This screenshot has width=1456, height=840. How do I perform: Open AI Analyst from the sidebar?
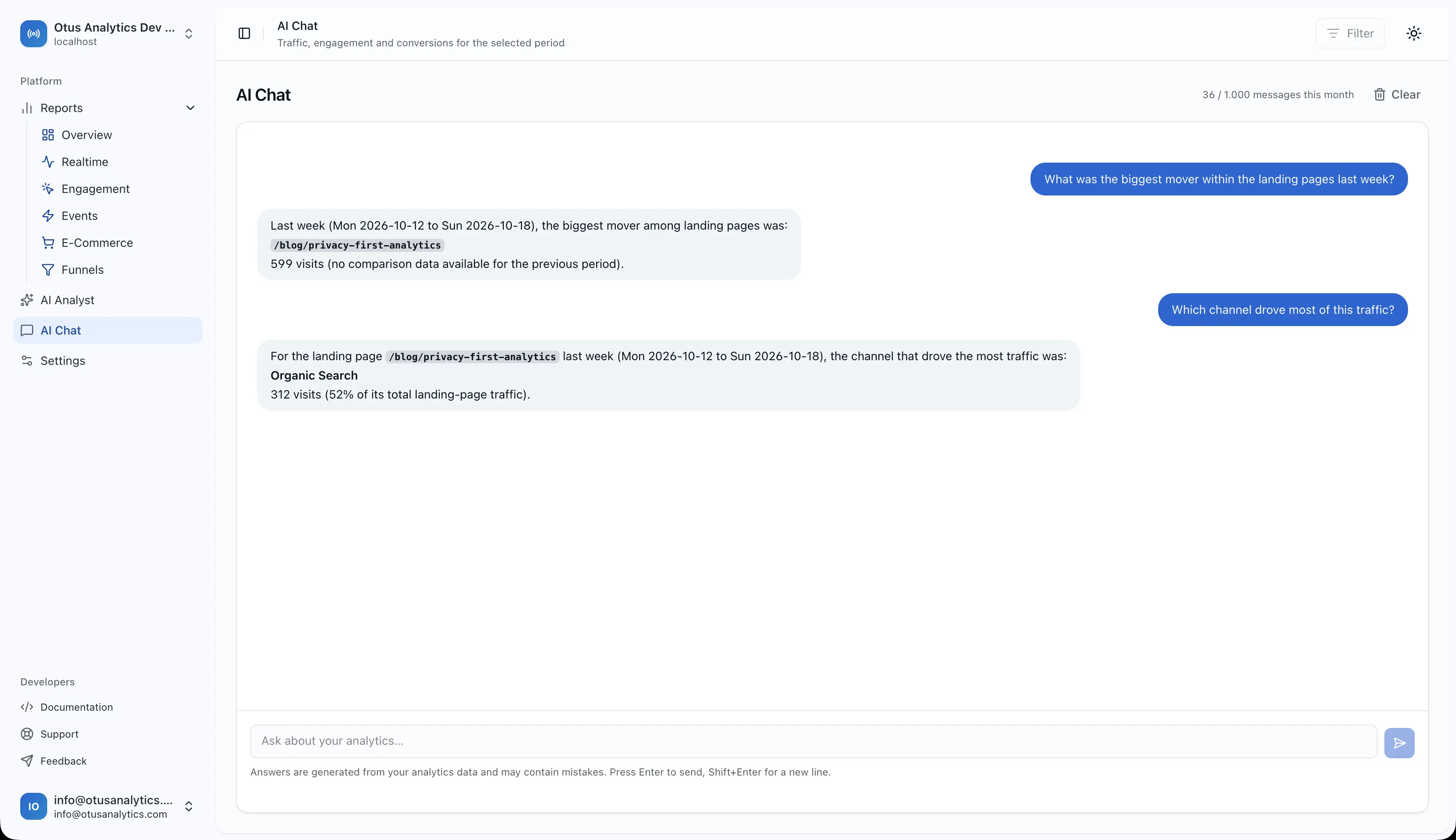click(107, 300)
